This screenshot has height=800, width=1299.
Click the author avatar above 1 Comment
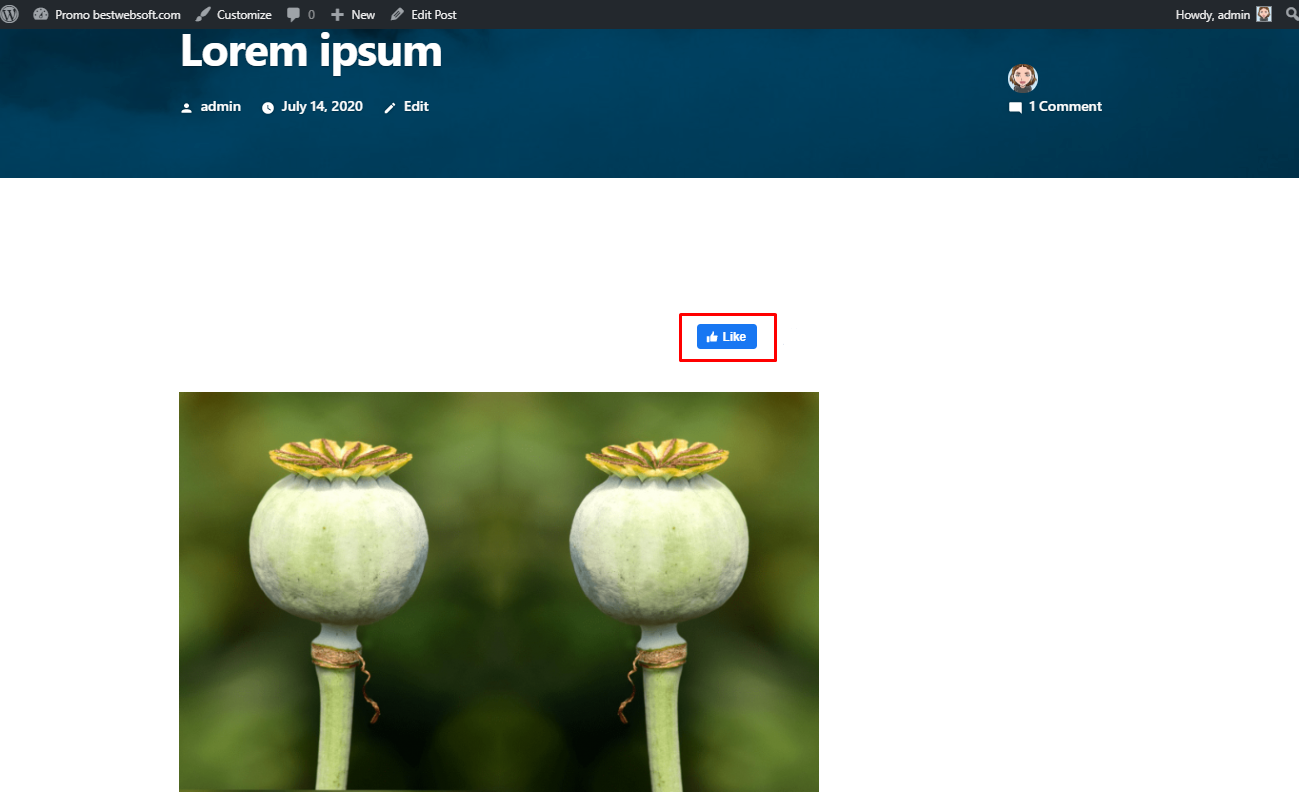pyautogui.click(x=1022, y=79)
